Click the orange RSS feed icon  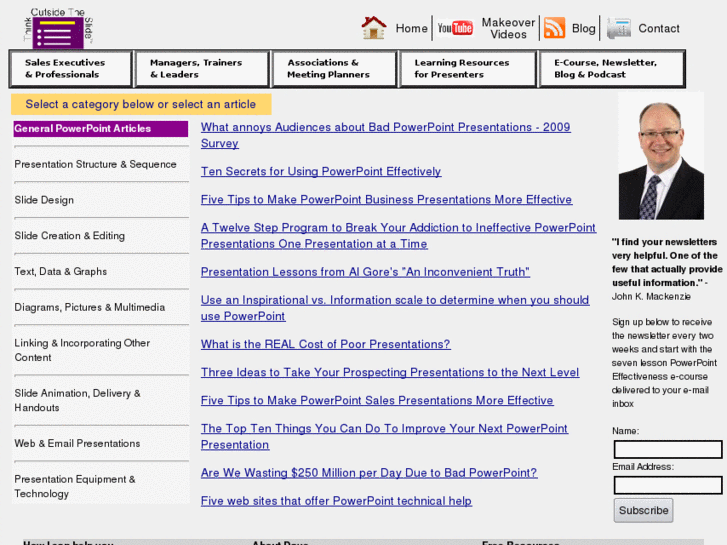click(x=554, y=28)
